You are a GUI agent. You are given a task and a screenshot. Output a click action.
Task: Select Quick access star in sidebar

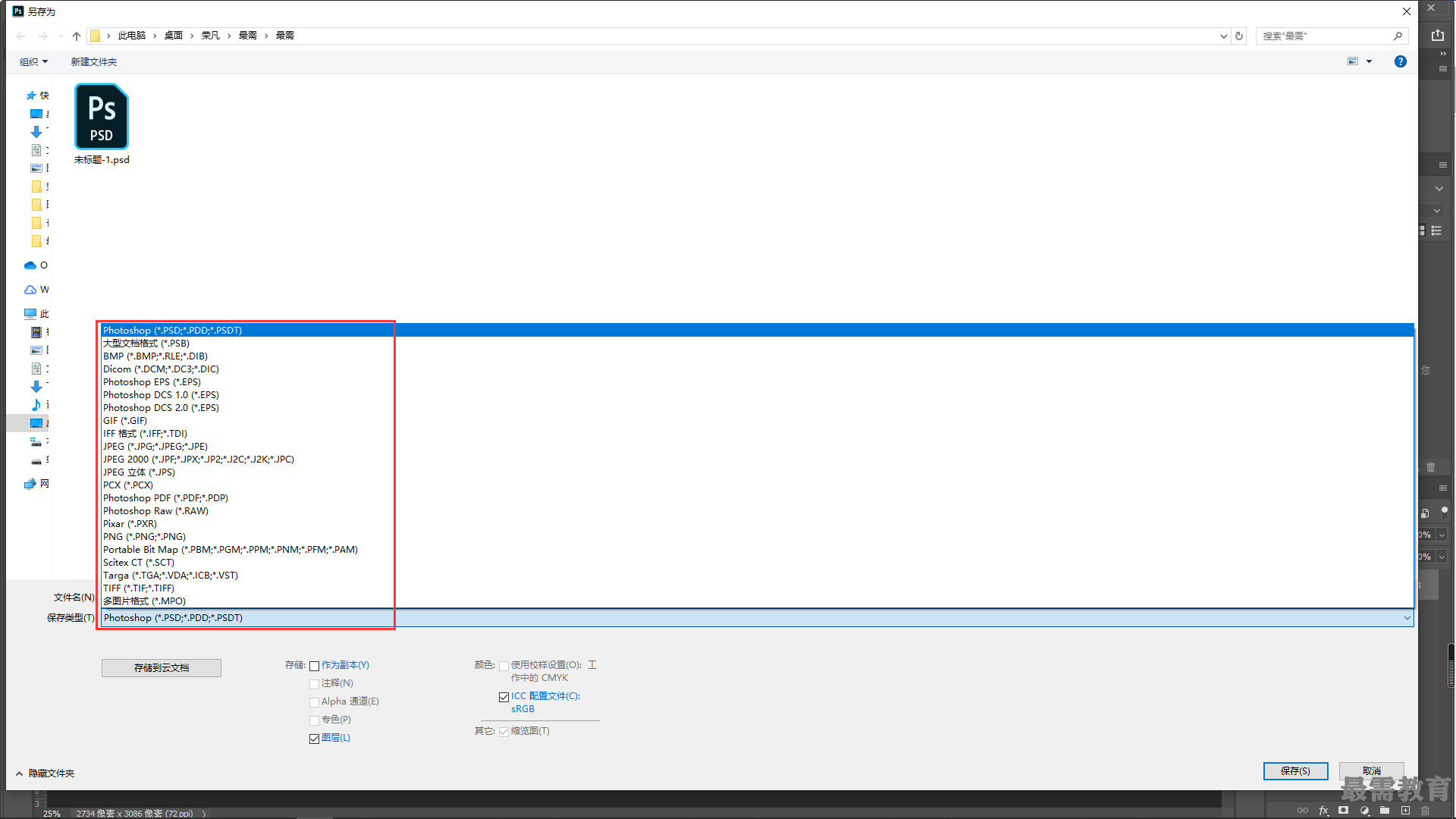click(x=31, y=96)
